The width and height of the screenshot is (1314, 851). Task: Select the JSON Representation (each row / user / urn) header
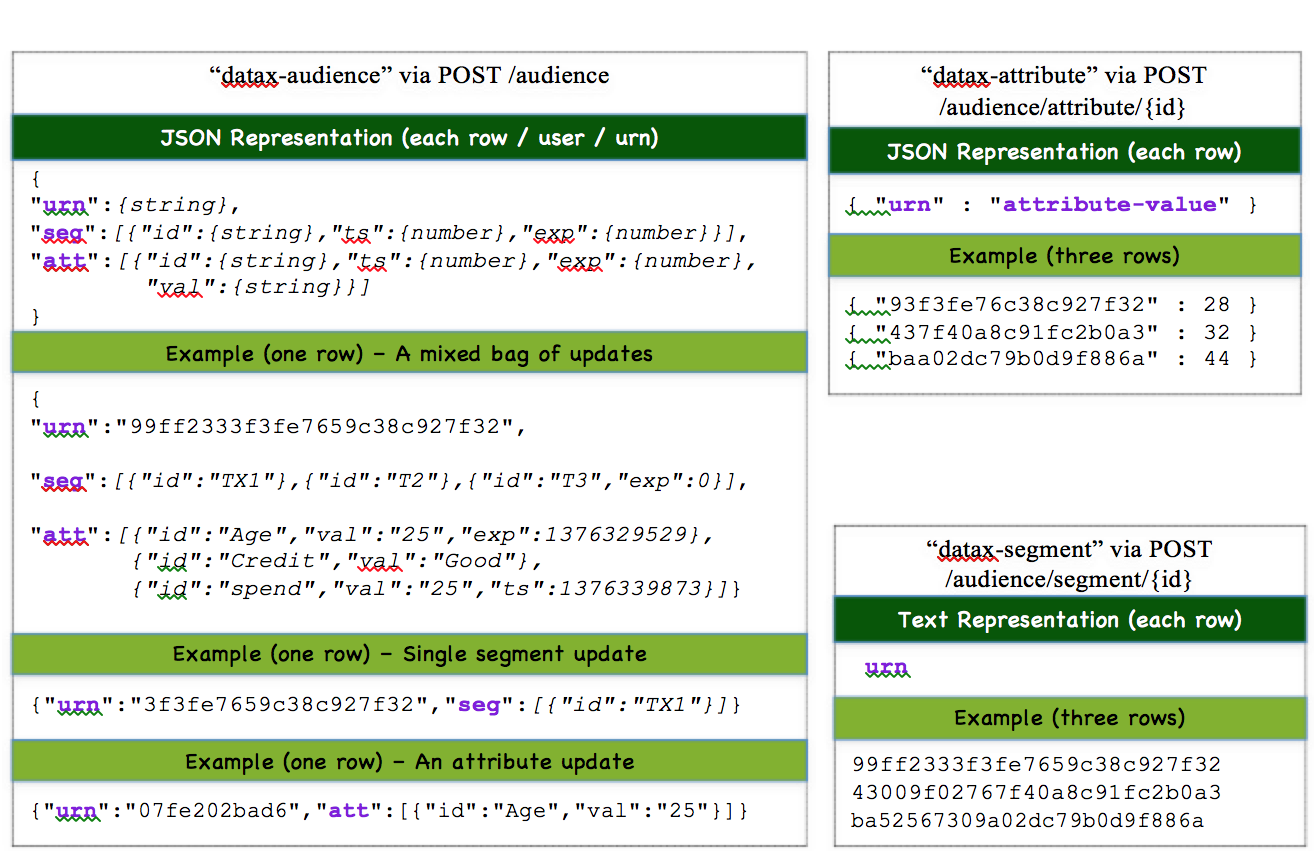409,138
